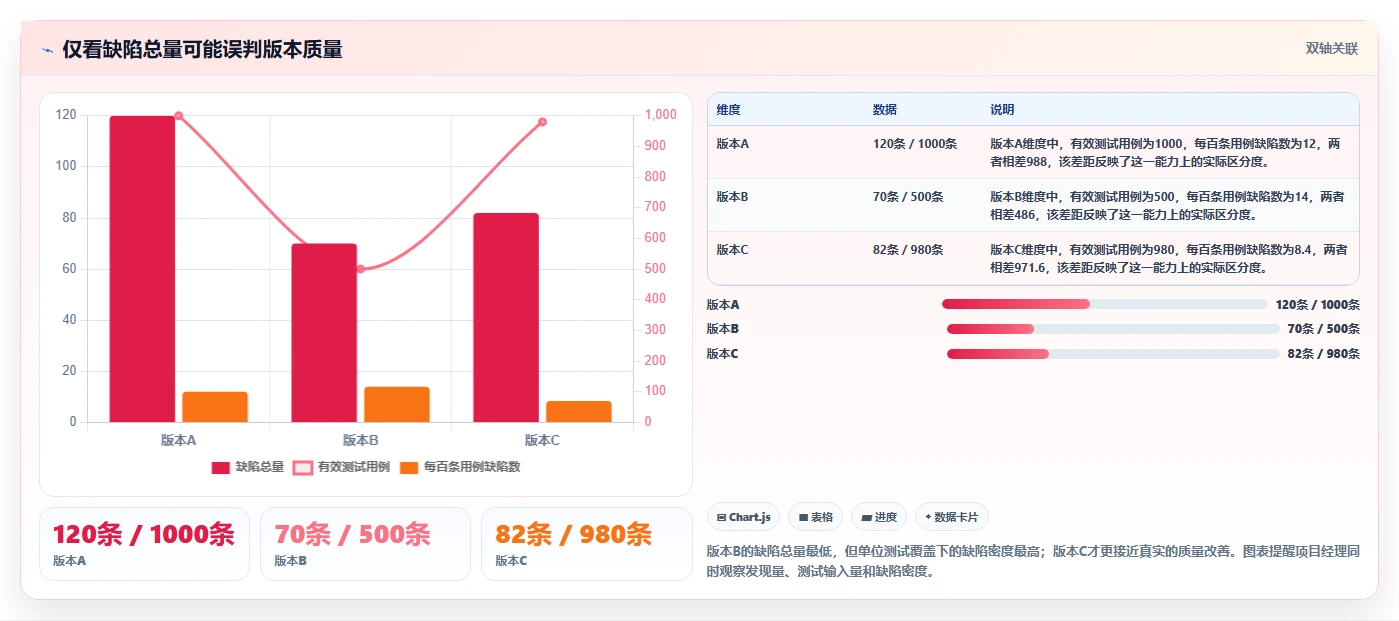Click the 表格 tag
Image resolution: width=1399 pixels, height=621 pixels.
tap(816, 517)
